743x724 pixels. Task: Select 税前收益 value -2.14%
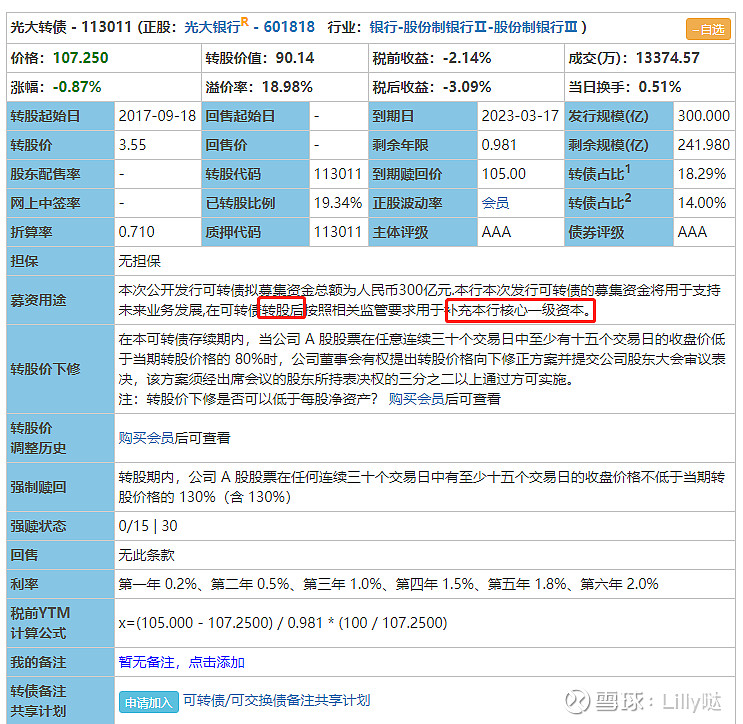[x=467, y=58]
